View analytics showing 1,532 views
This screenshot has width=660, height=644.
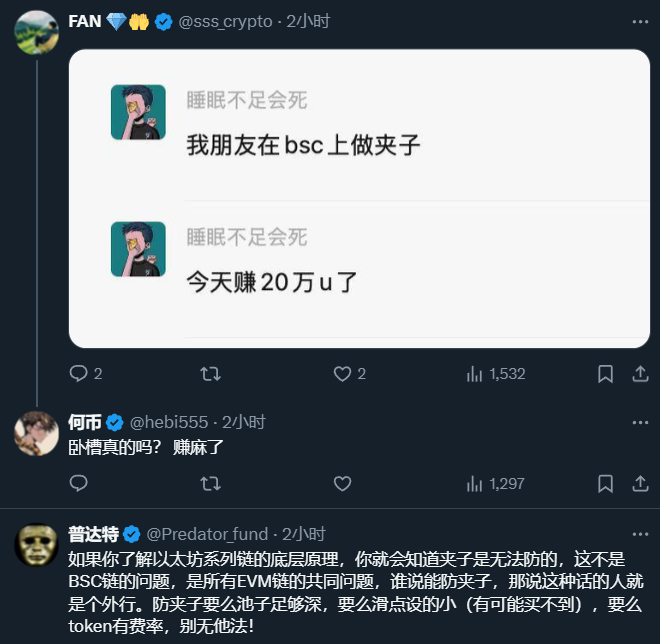pos(496,374)
